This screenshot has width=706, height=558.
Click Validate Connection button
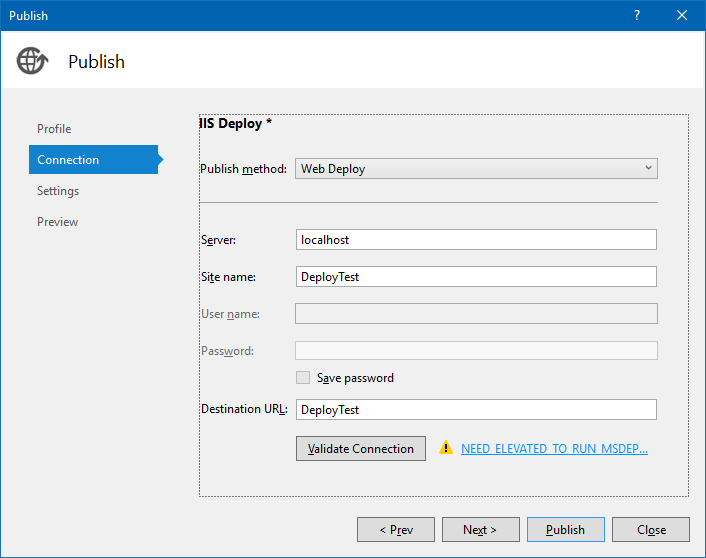point(361,449)
